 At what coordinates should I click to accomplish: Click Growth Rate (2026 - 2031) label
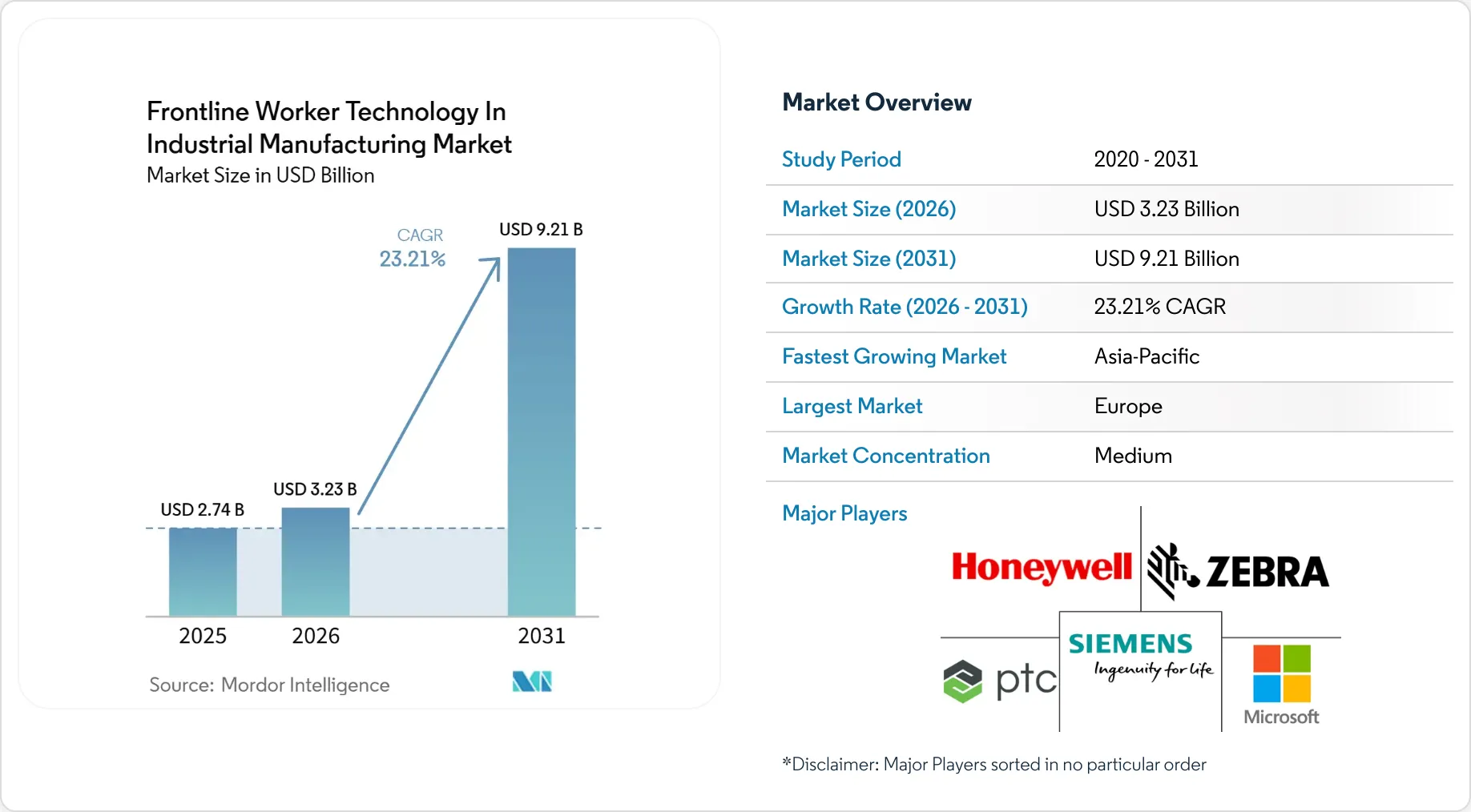pyautogui.click(x=905, y=307)
